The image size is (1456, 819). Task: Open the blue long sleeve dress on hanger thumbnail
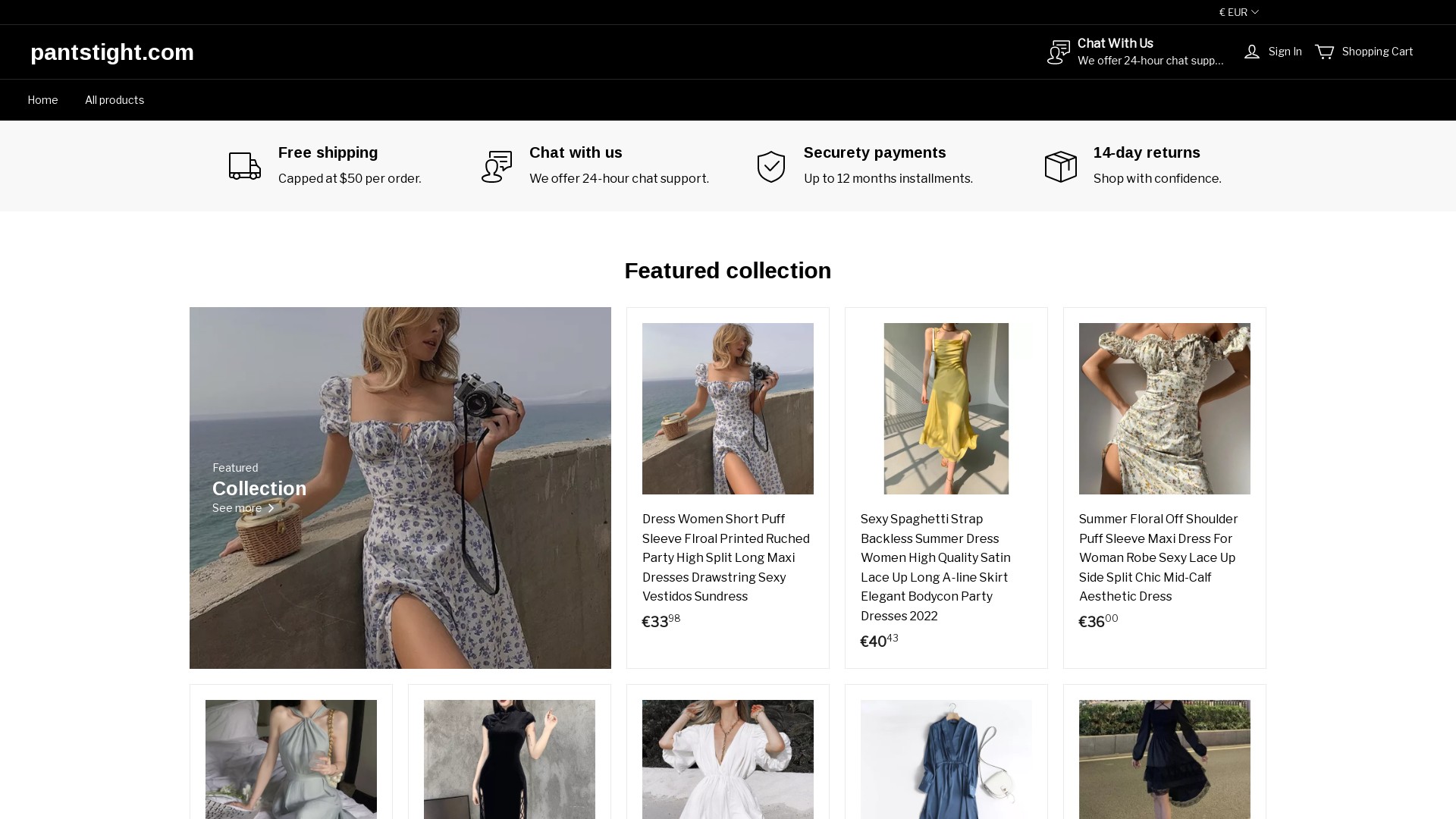946,759
